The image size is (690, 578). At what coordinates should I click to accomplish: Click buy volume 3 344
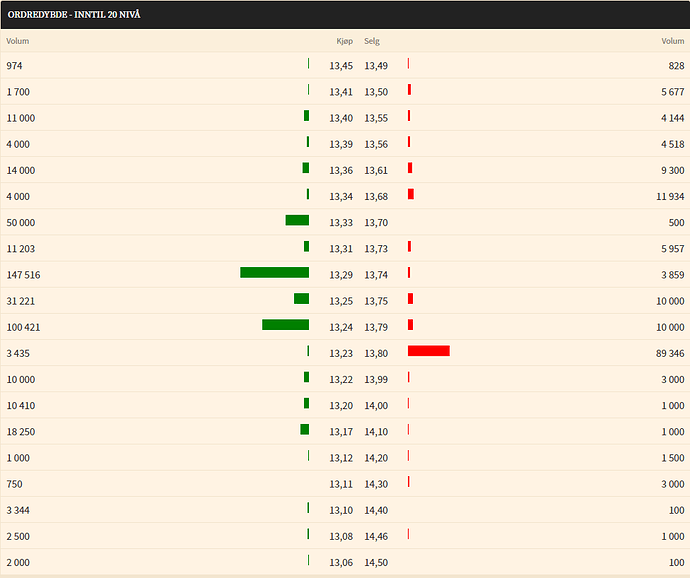click(x=18, y=511)
